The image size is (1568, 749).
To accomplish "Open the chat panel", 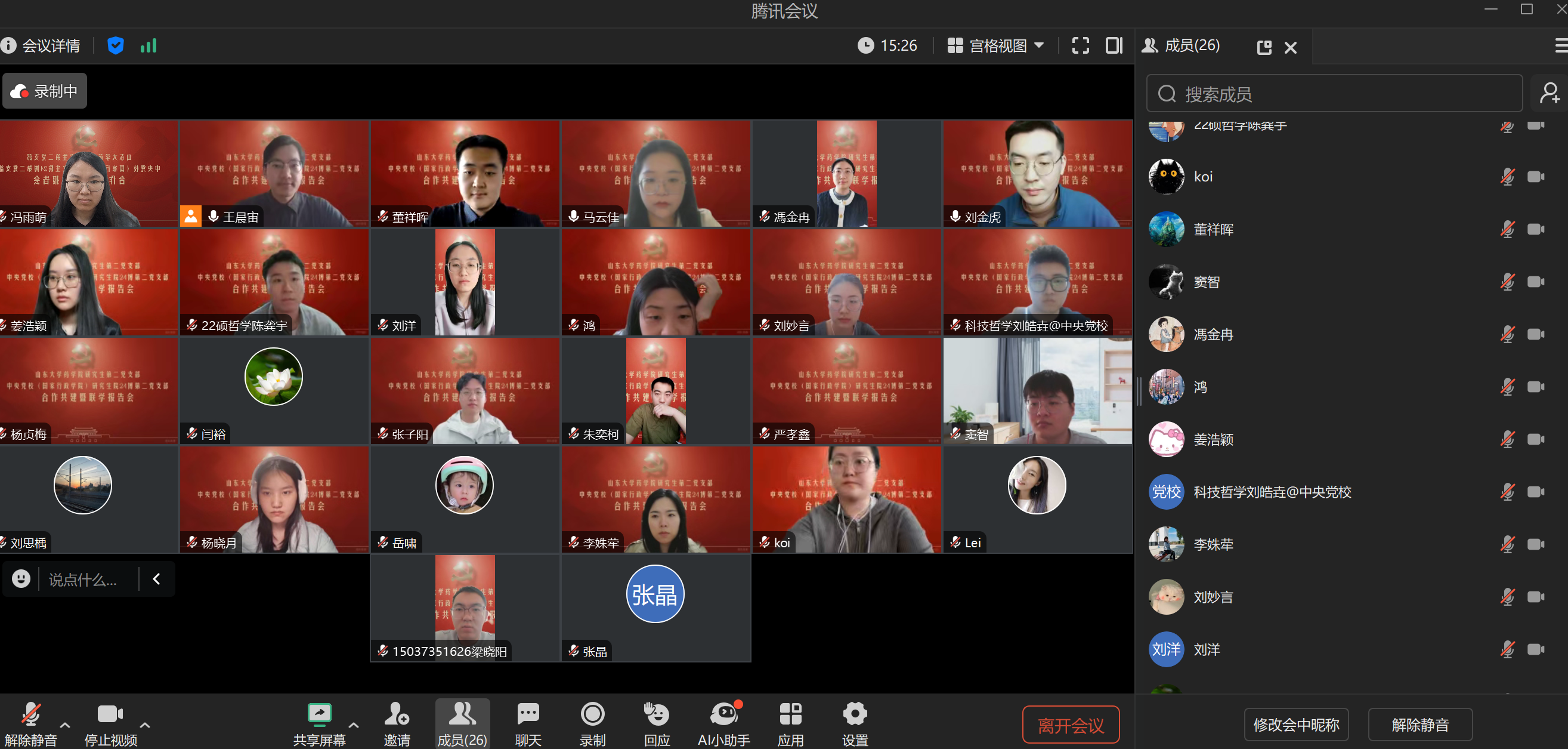I will 528,714.
